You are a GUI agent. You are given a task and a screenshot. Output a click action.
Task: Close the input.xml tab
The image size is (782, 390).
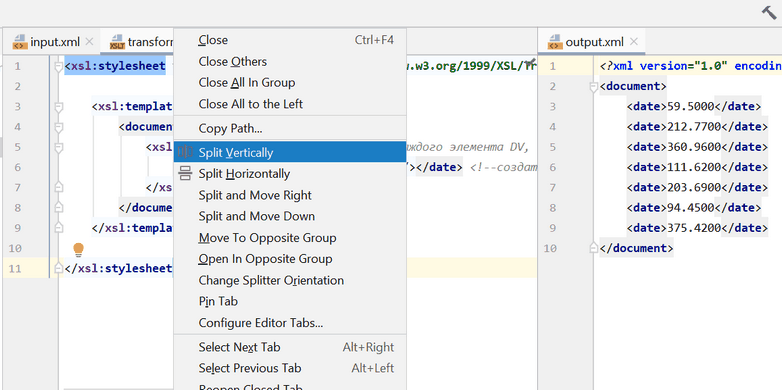tap(89, 41)
